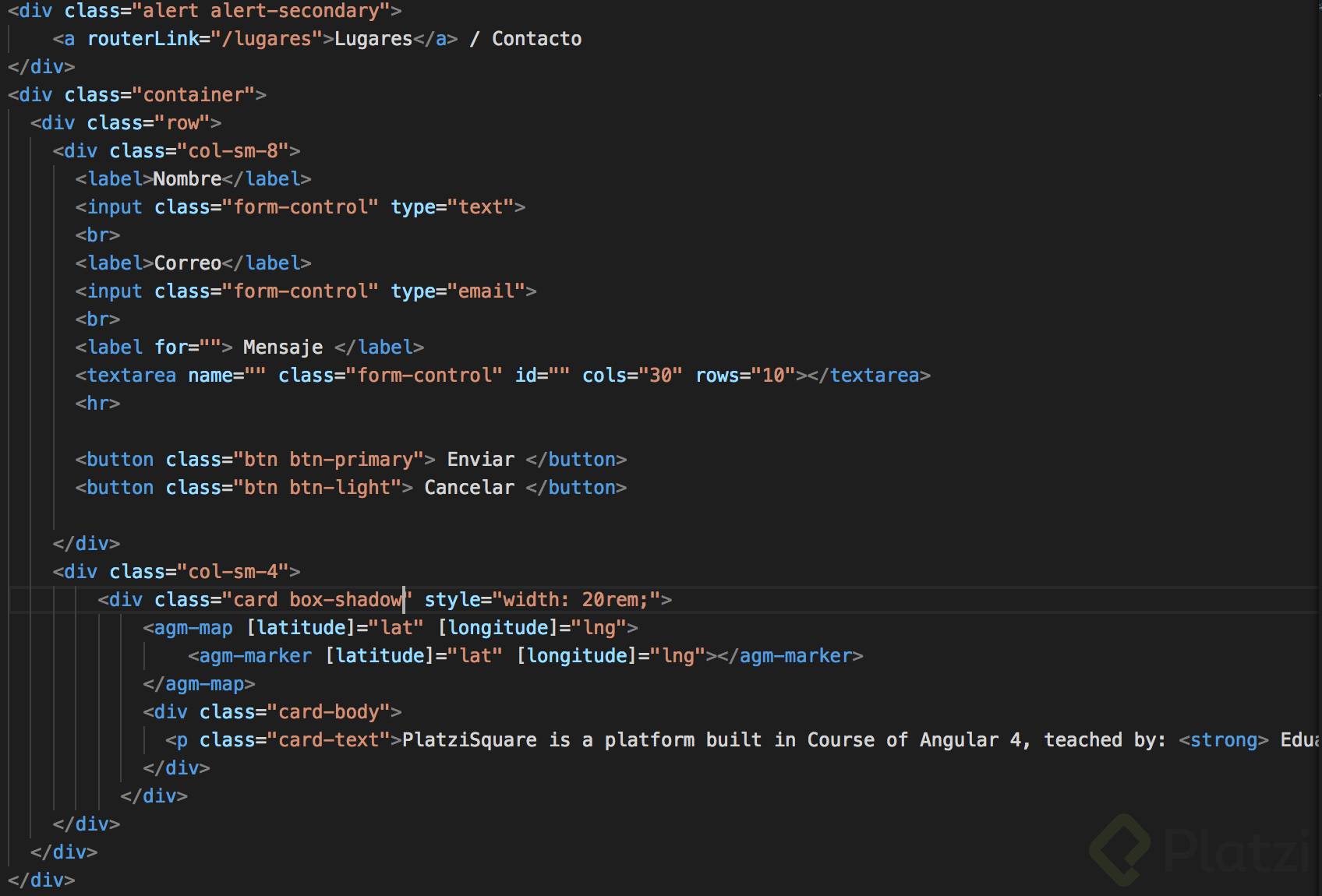The width and height of the screenshot is (1322, 896).
Task: Click the "col-sm-4" class value
Action: 233,572
